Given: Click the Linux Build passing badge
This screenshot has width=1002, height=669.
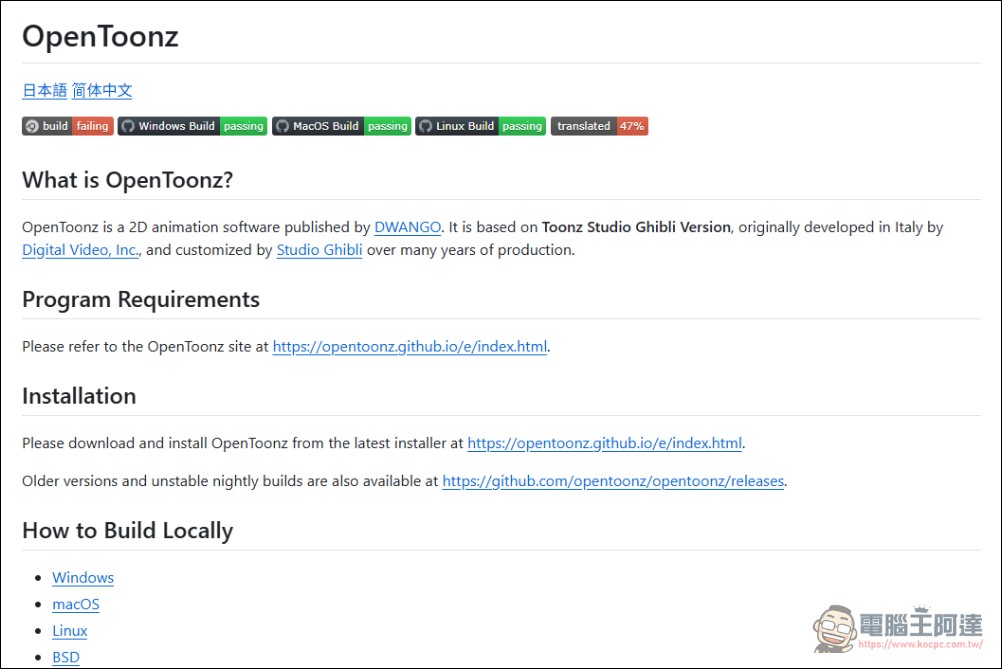Looking at the screenshot, I should [481, 126].
